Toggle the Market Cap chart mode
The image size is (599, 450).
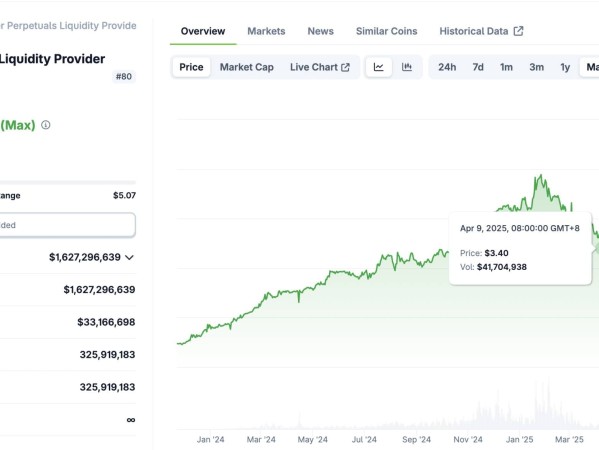pyautogui.click(x=247, y=67)
